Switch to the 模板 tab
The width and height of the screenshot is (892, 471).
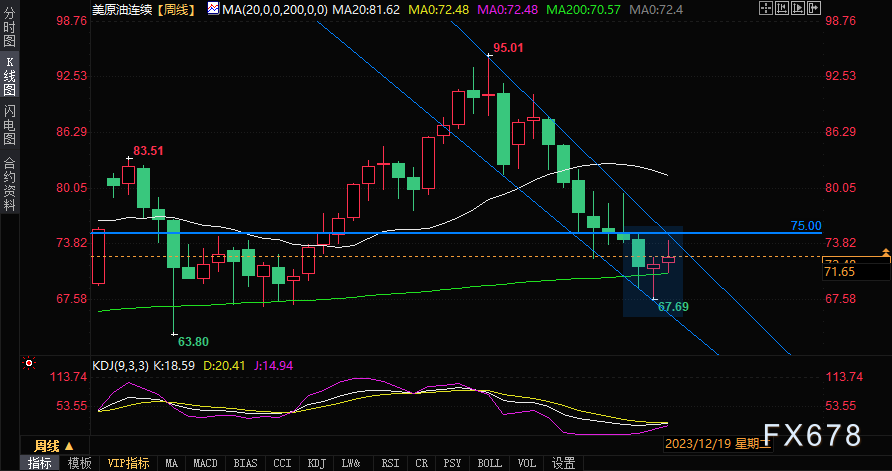tap(79, 463)
